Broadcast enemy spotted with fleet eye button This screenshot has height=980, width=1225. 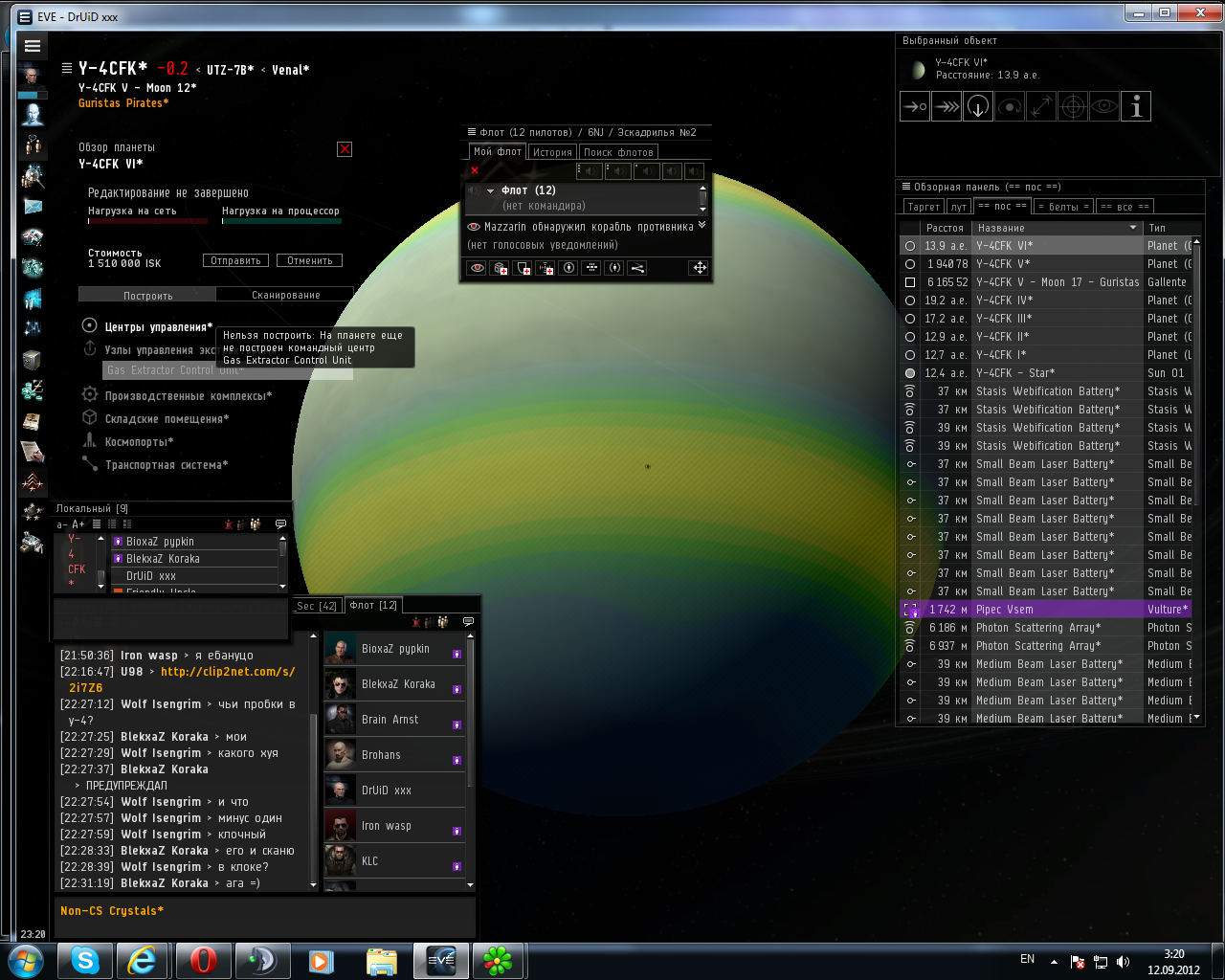point(477,268)
